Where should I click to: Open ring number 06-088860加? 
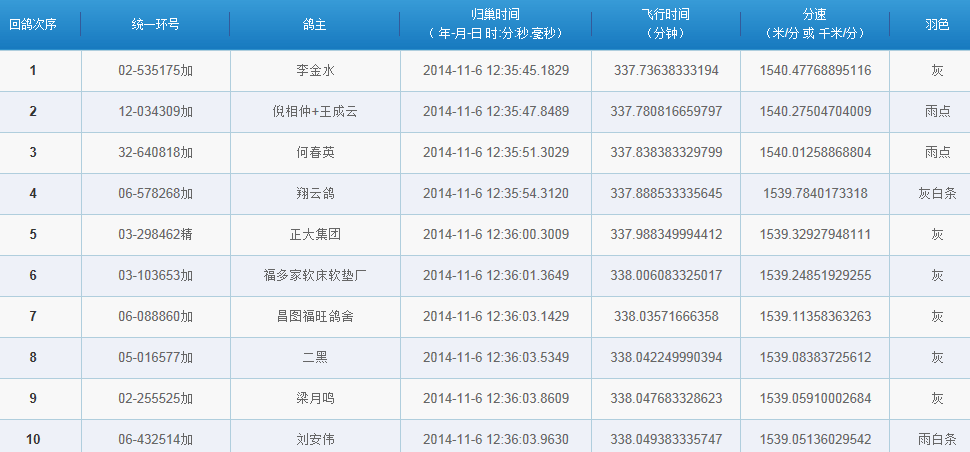[x=155, y=317]
